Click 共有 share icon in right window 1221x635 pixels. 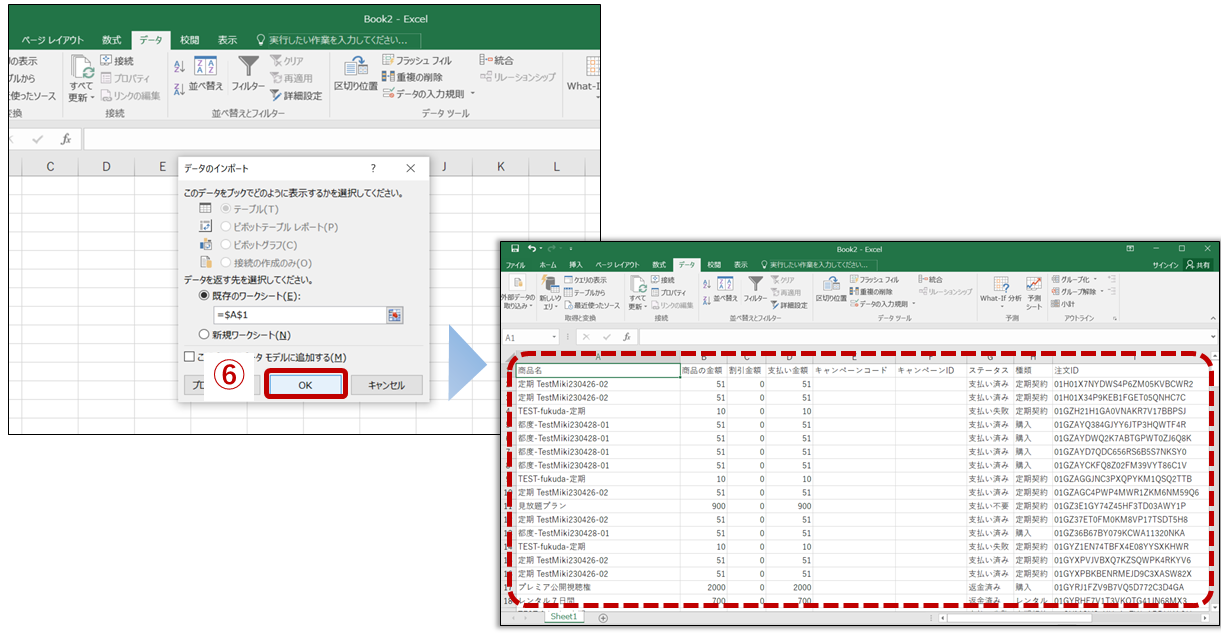click(1198, 265)
